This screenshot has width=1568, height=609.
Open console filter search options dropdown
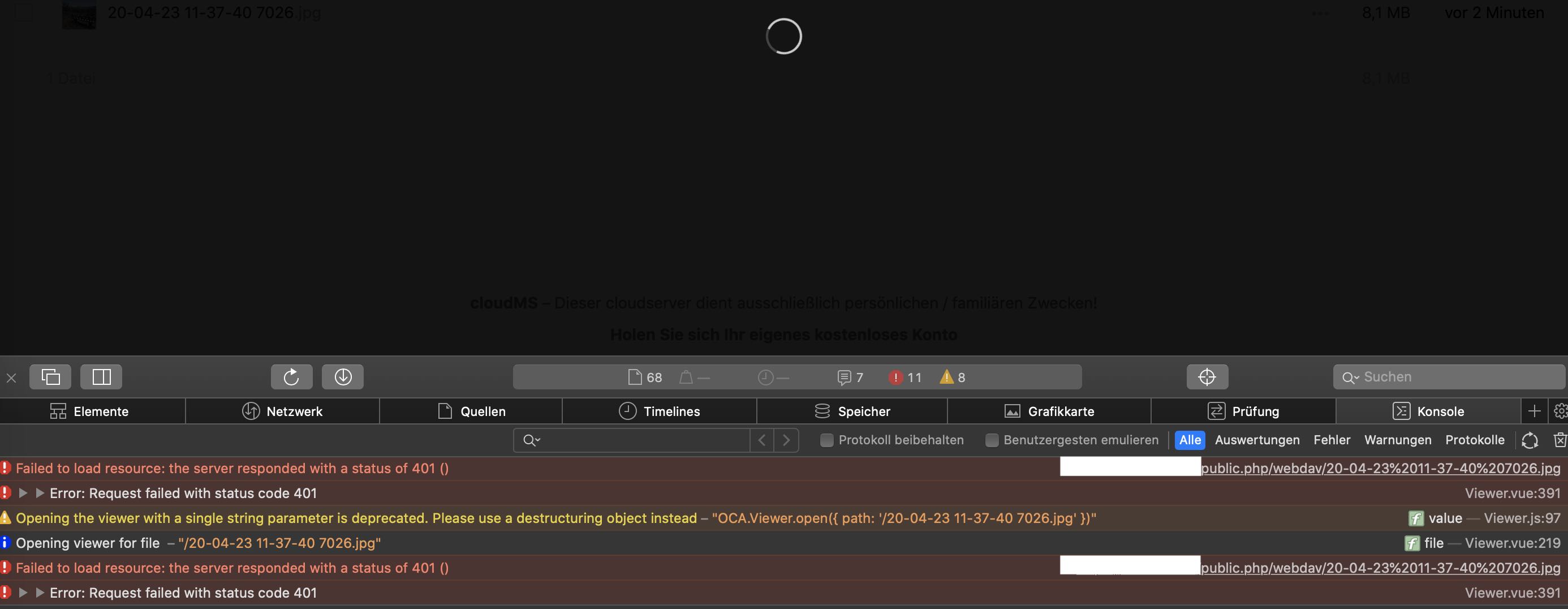point(532,440)
